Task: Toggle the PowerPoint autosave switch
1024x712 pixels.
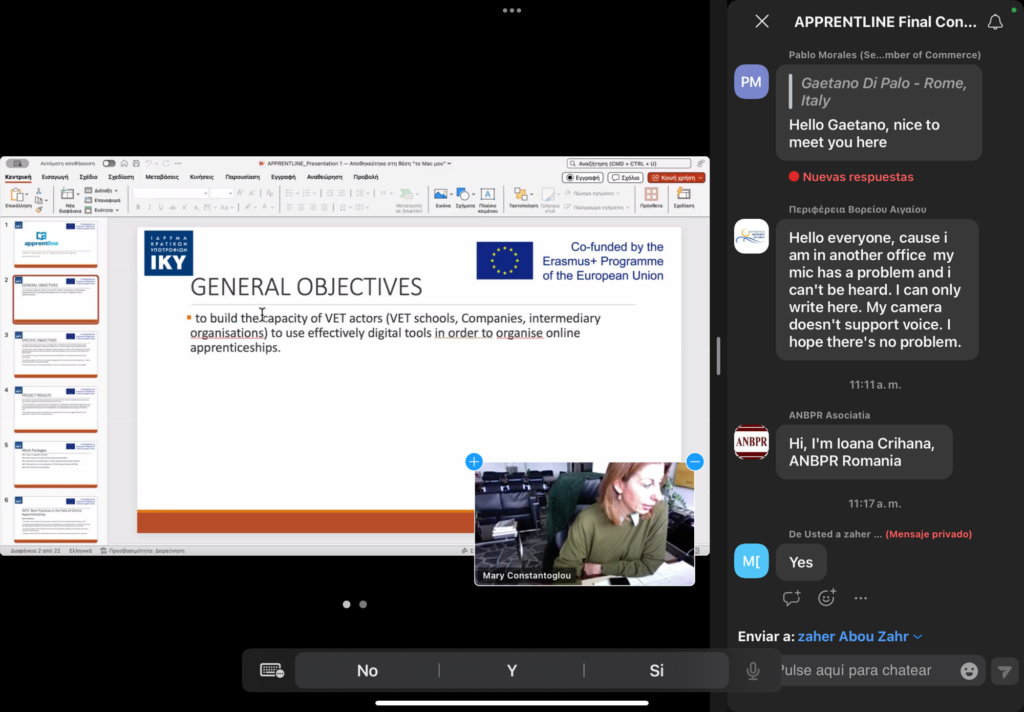Action: 109,163
